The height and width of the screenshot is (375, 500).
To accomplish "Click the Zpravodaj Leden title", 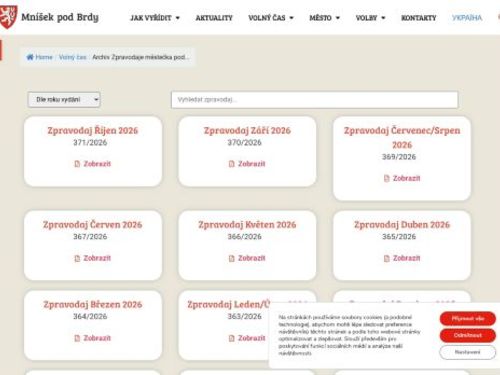I will coord(229,305).
